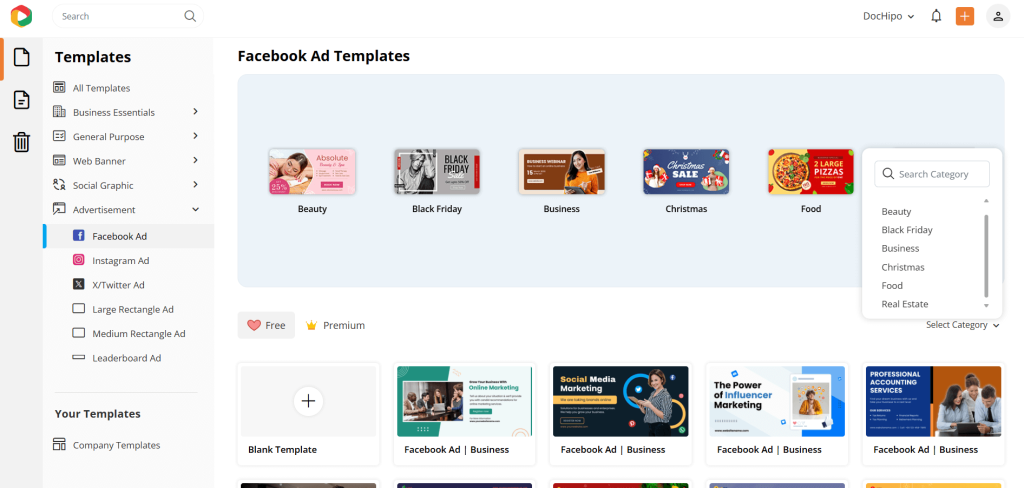Open the notifications bell
This screenshot has height=488, width=1024.
pos(936,16)
